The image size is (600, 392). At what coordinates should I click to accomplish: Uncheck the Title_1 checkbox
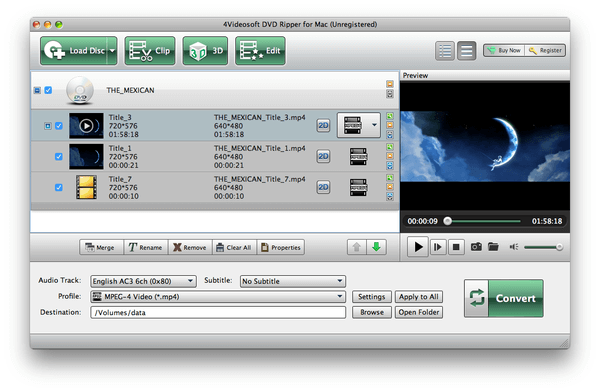coord(59,157)
